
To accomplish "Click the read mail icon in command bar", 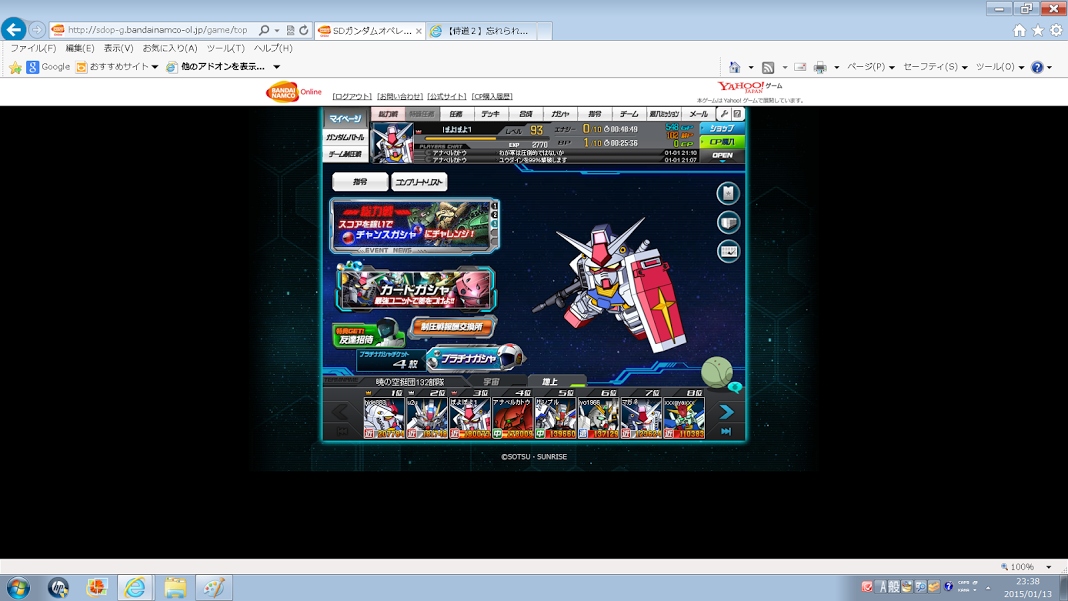I will click(x=800, y=67).
